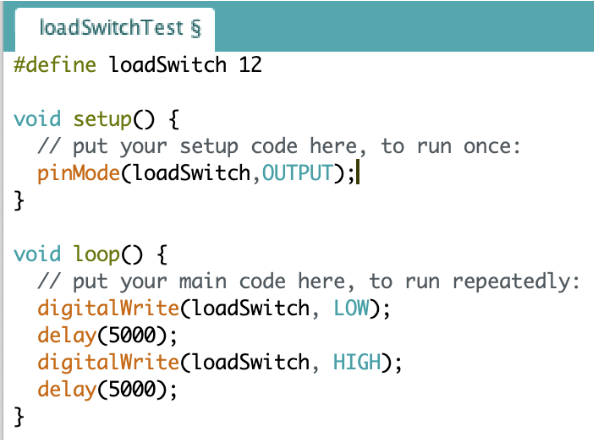Click the loop function name
594x440 pixels.
coord(96,254)
